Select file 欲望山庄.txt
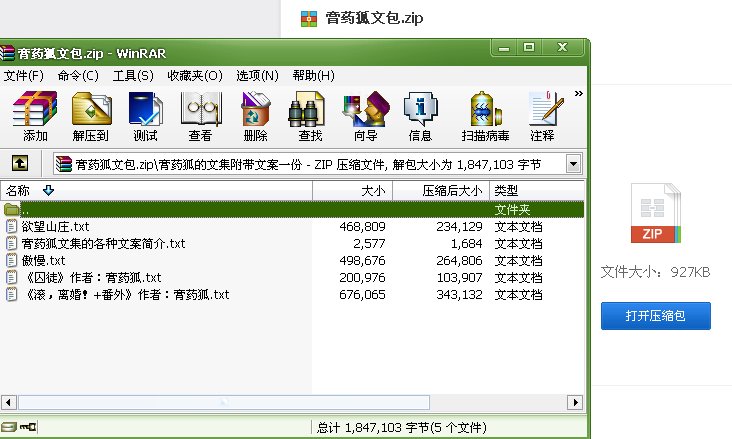This screenshot has width=732, height=439. pos(55,227)
